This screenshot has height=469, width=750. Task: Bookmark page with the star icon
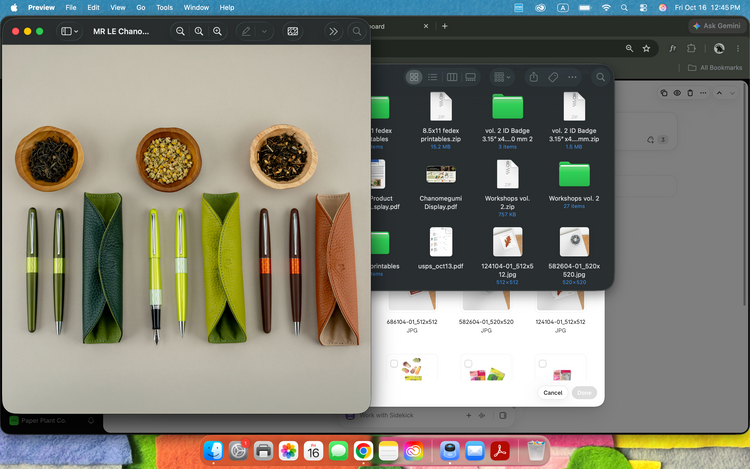tap(646, 48)
